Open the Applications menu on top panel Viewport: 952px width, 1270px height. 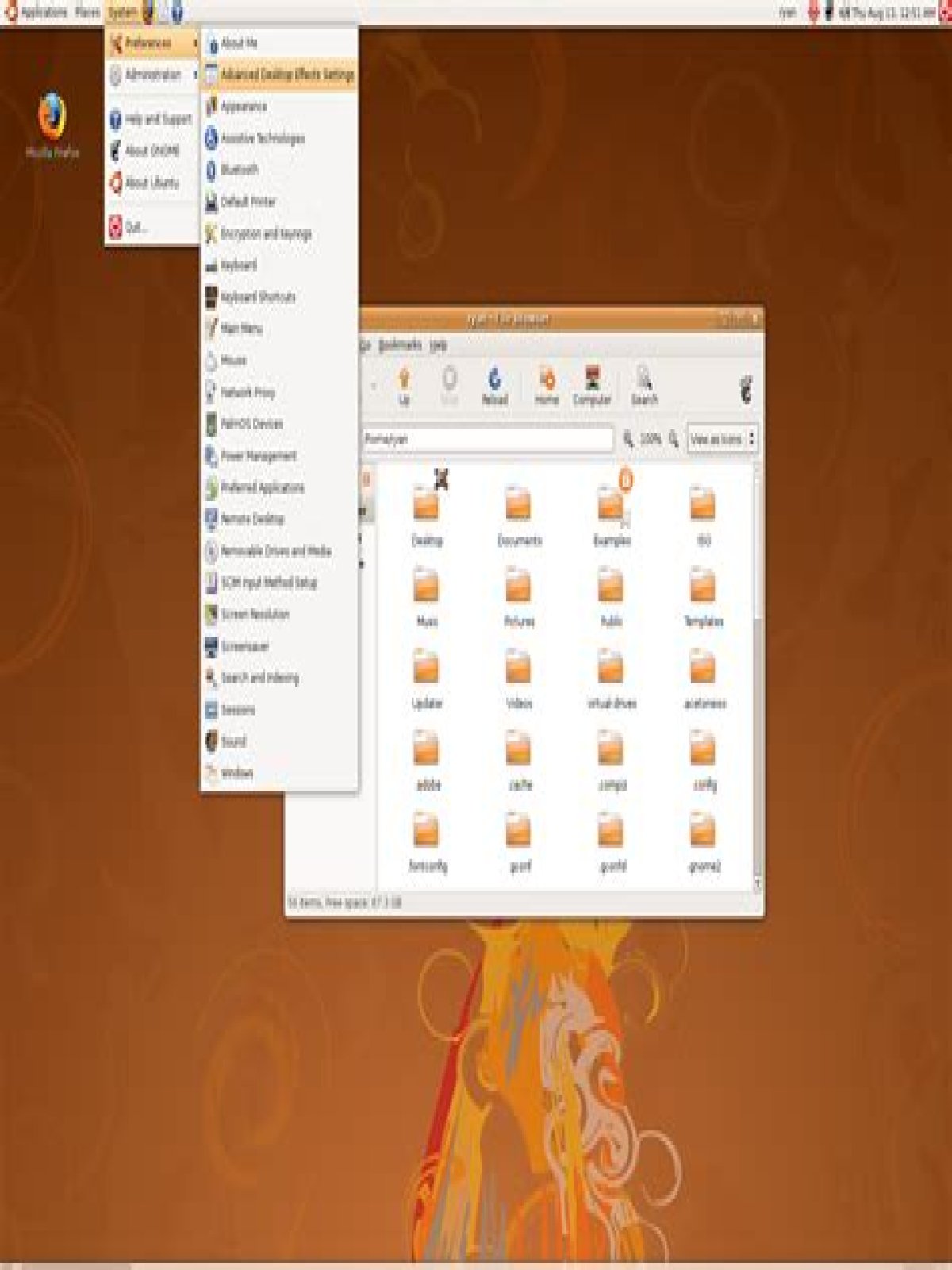pos(36,13)
